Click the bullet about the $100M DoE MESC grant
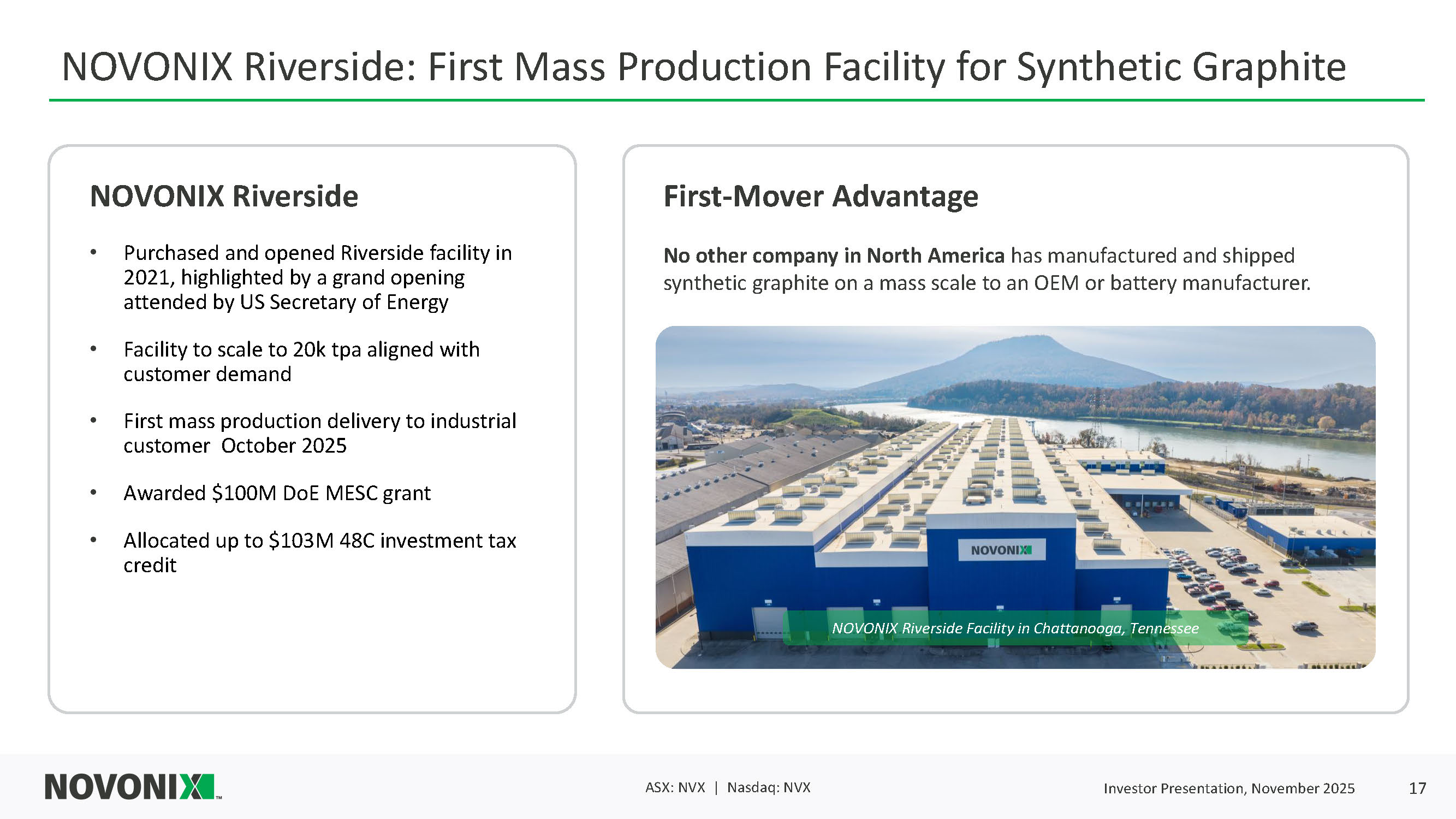Viewport: 1456px width, 819px height. point(277,493)
